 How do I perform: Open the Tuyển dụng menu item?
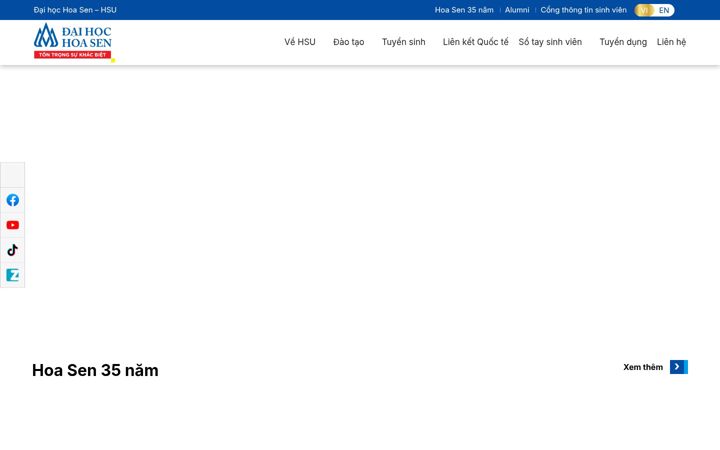click(623, 42)
